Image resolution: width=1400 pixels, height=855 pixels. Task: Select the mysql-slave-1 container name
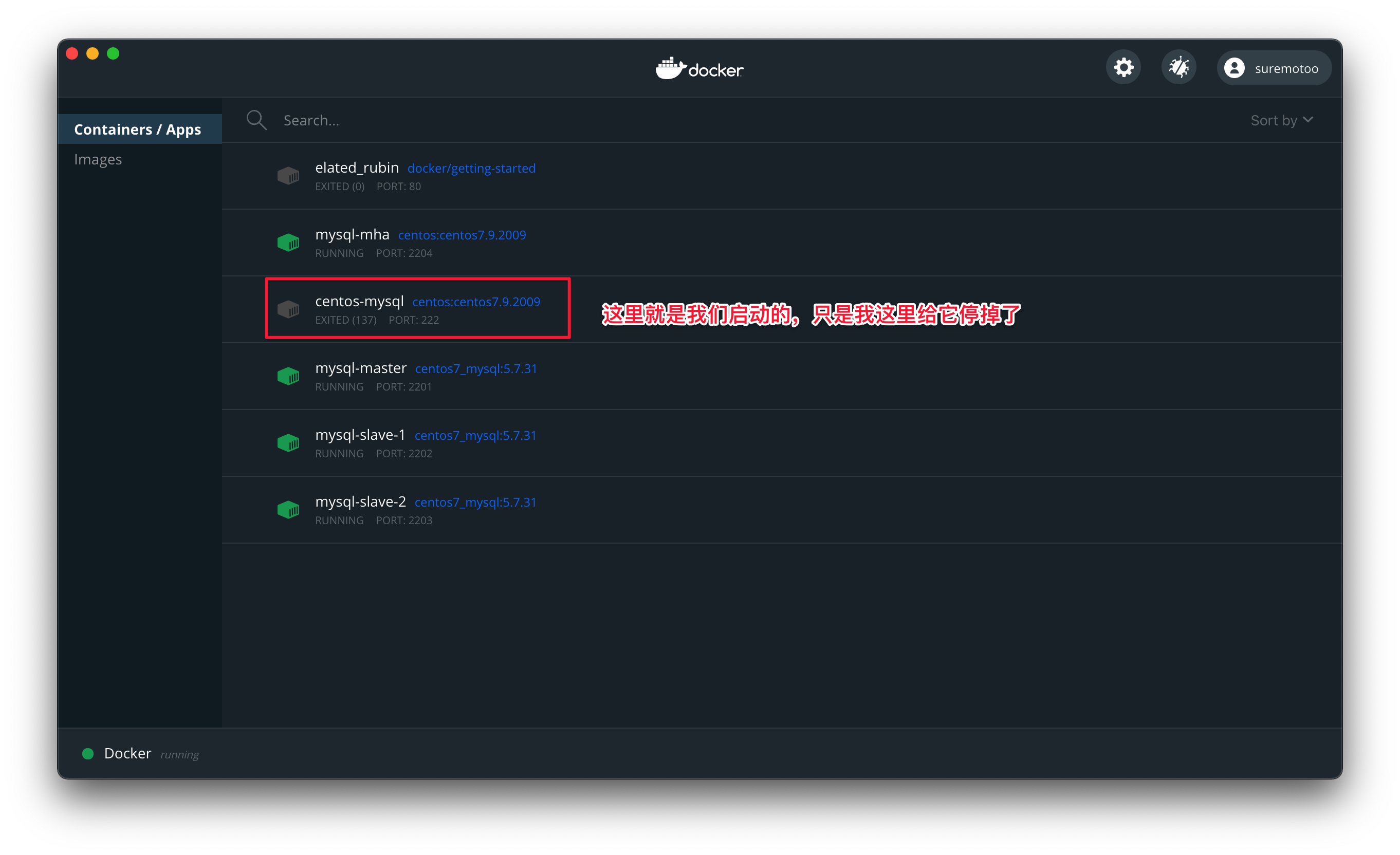point(360,435)
